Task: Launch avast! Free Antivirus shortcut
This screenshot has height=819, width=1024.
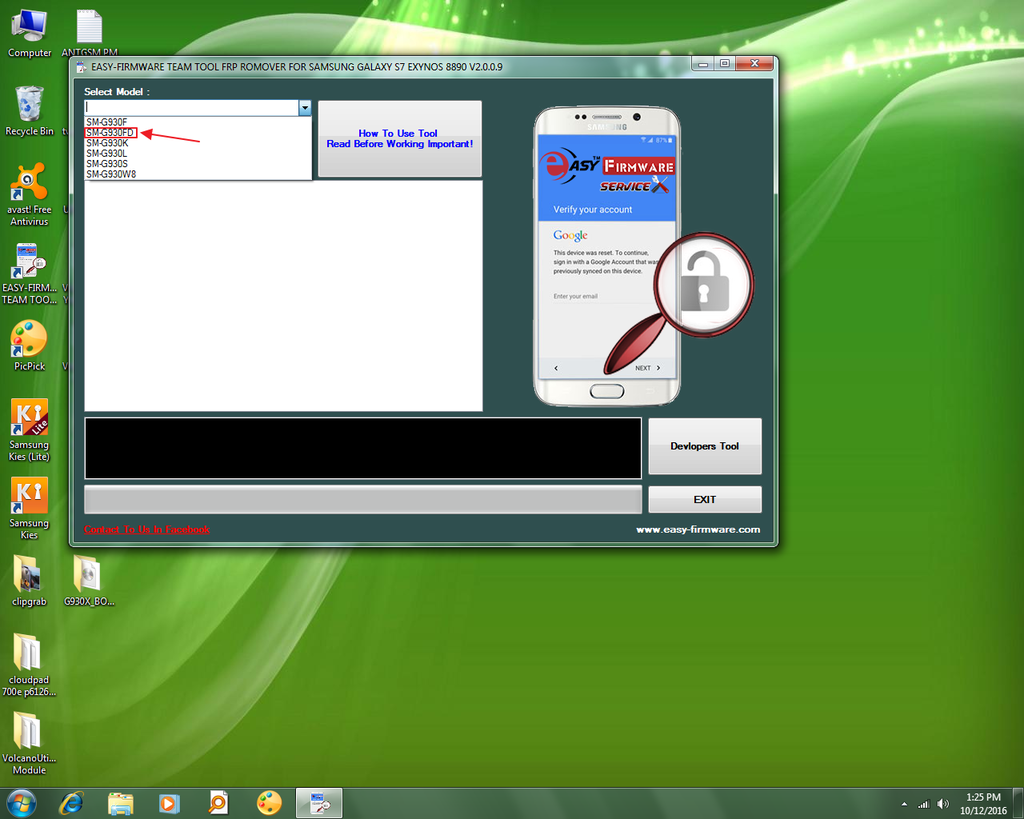Action: (x=29, y=193)
